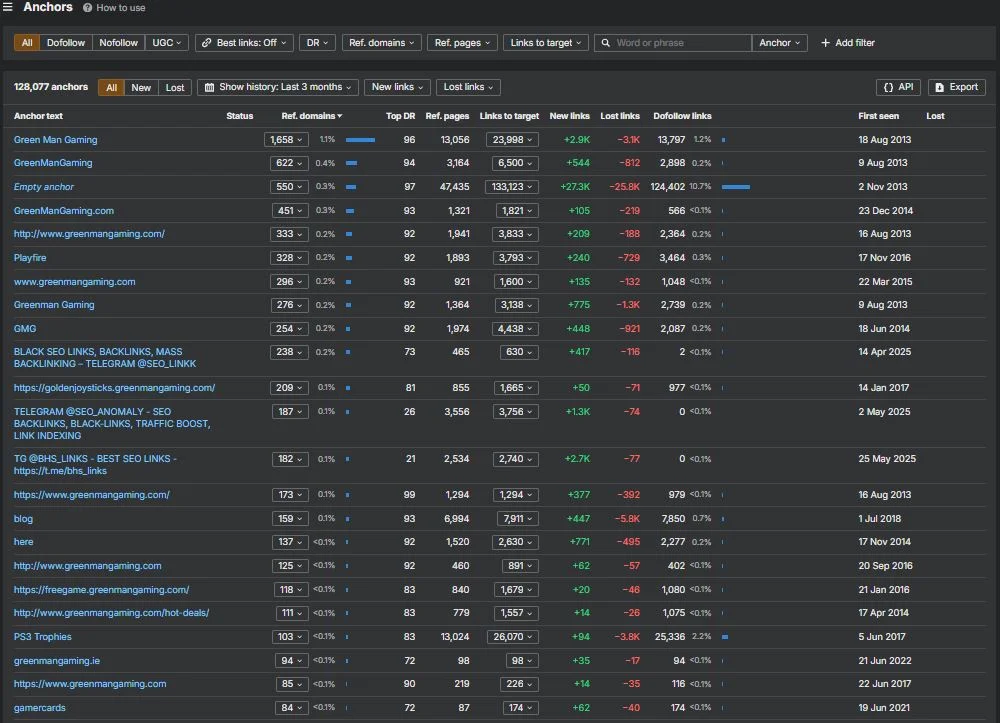Click the 18 Aug 2013 first seen date
The height and width of the screenshot is (723, 1000).
(x=885, y=140)
